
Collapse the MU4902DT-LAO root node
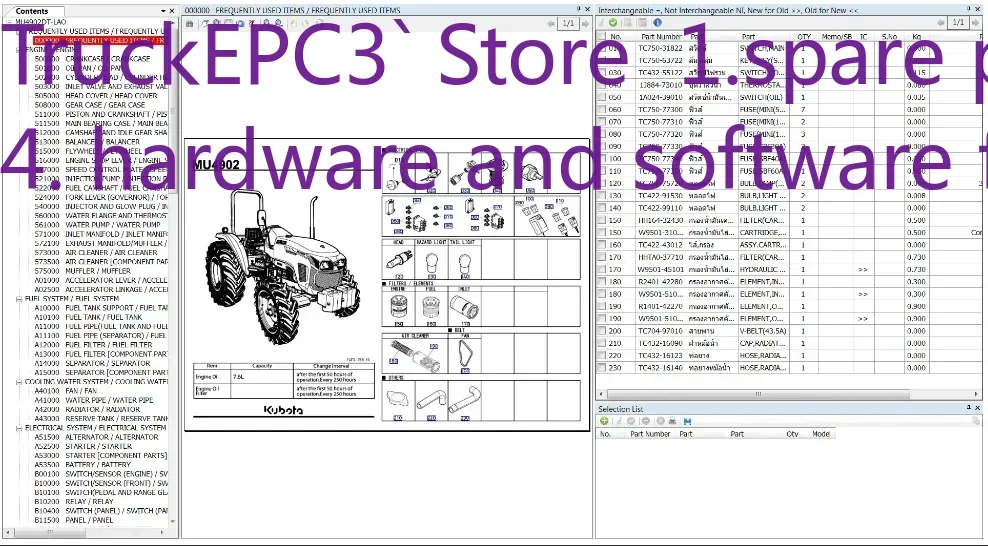(9, 22)
